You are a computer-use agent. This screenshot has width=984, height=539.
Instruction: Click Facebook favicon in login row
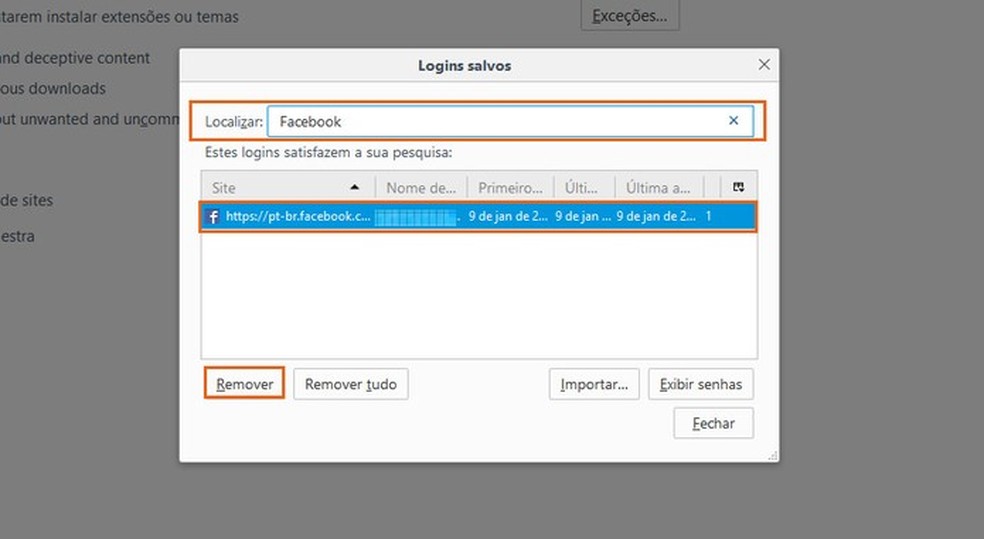[213, 216]
